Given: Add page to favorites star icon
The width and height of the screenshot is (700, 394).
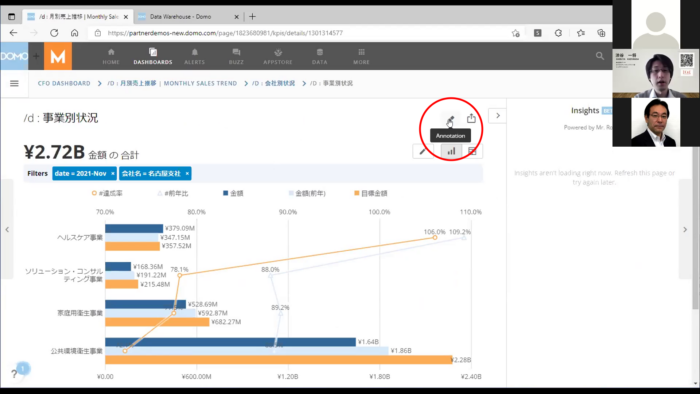Looking at the screenshot, I should tap(516, 33).
